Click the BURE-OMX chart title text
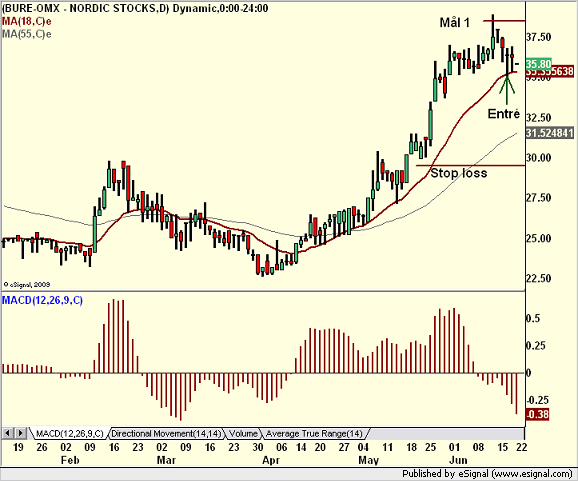 point(135,8)
